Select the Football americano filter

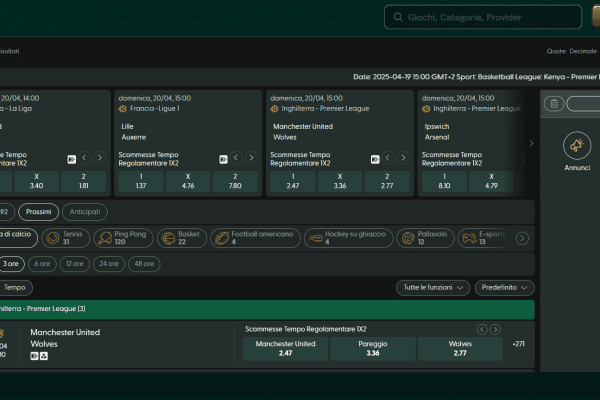[x=255, y=238]
